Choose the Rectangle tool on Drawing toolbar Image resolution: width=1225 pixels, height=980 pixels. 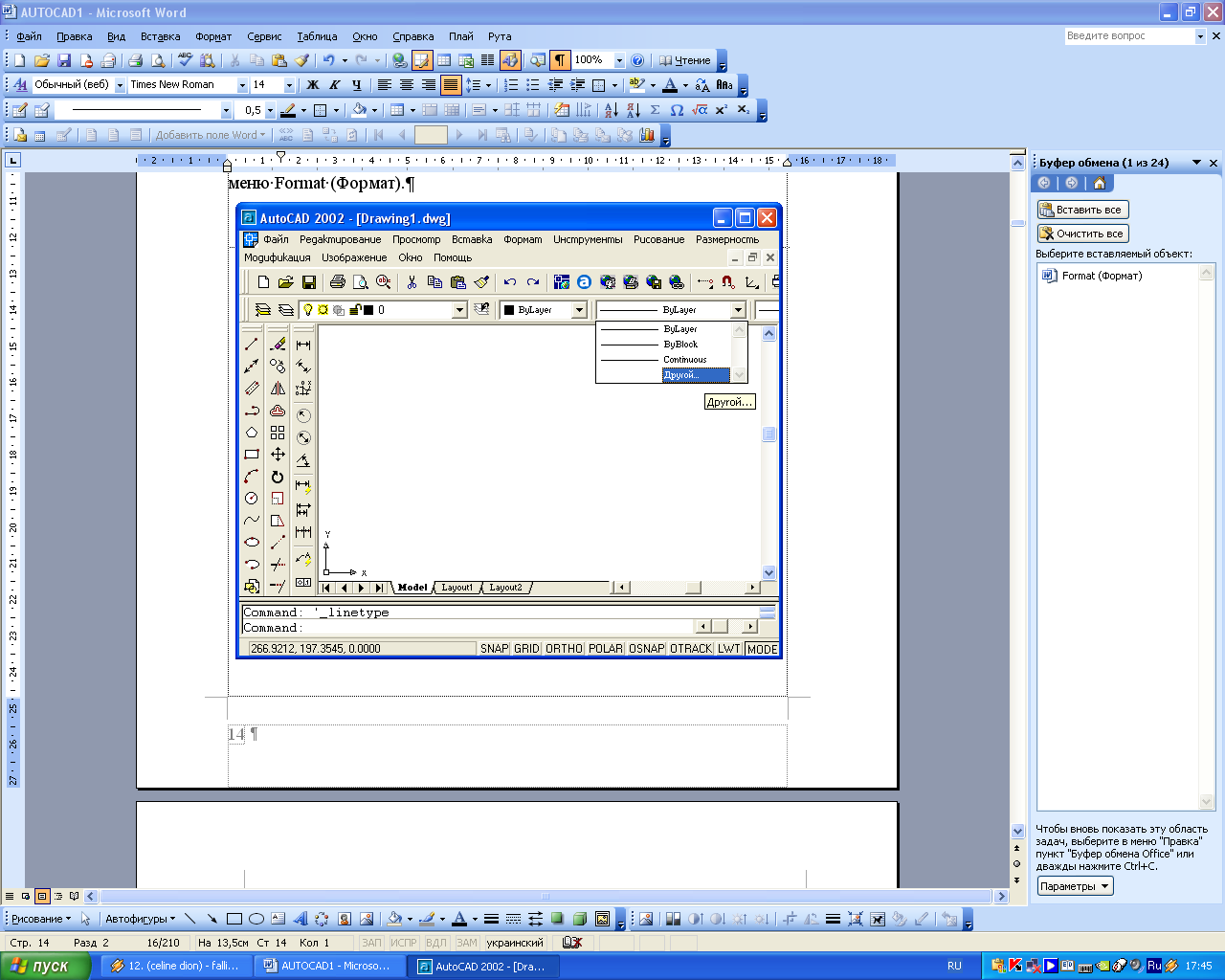234,919
